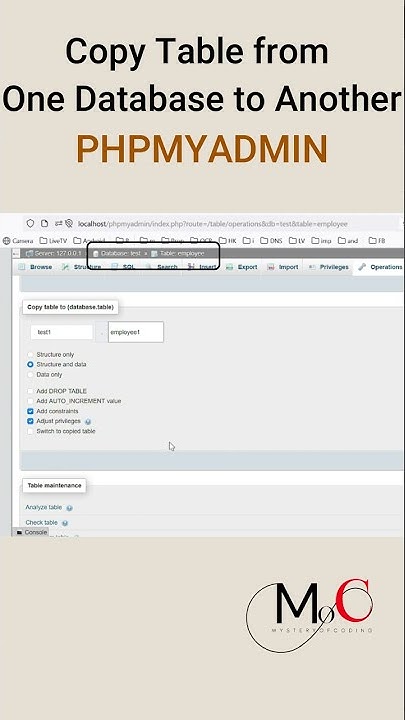Select the Structure only option
405x720 pixels.
click(x=30, y=354)
